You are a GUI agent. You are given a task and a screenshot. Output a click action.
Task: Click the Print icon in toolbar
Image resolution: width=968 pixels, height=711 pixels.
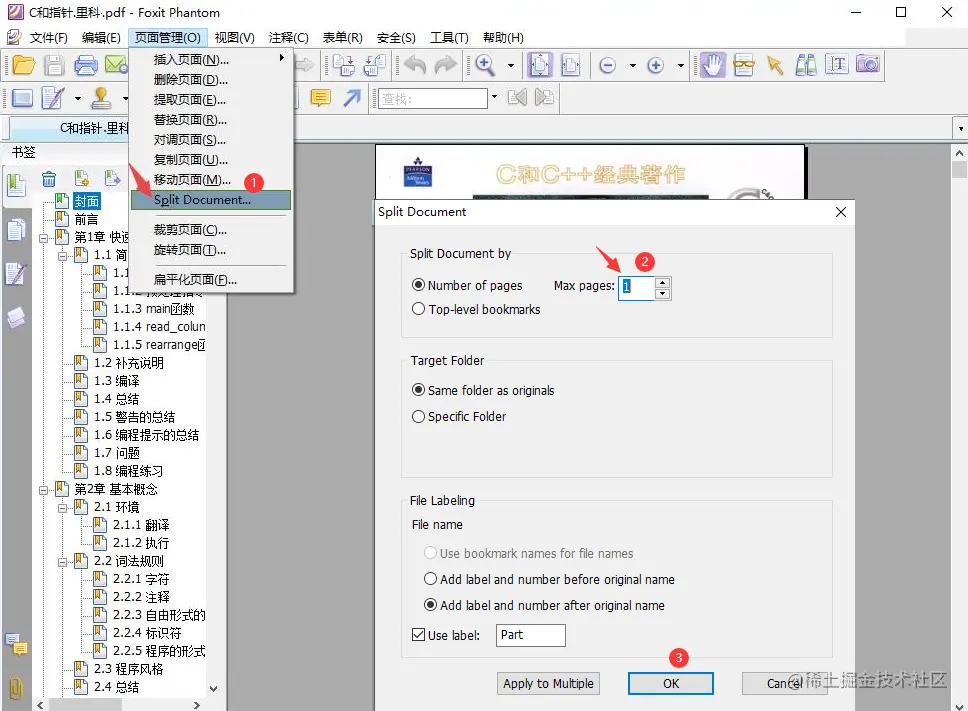coord(85,65)
